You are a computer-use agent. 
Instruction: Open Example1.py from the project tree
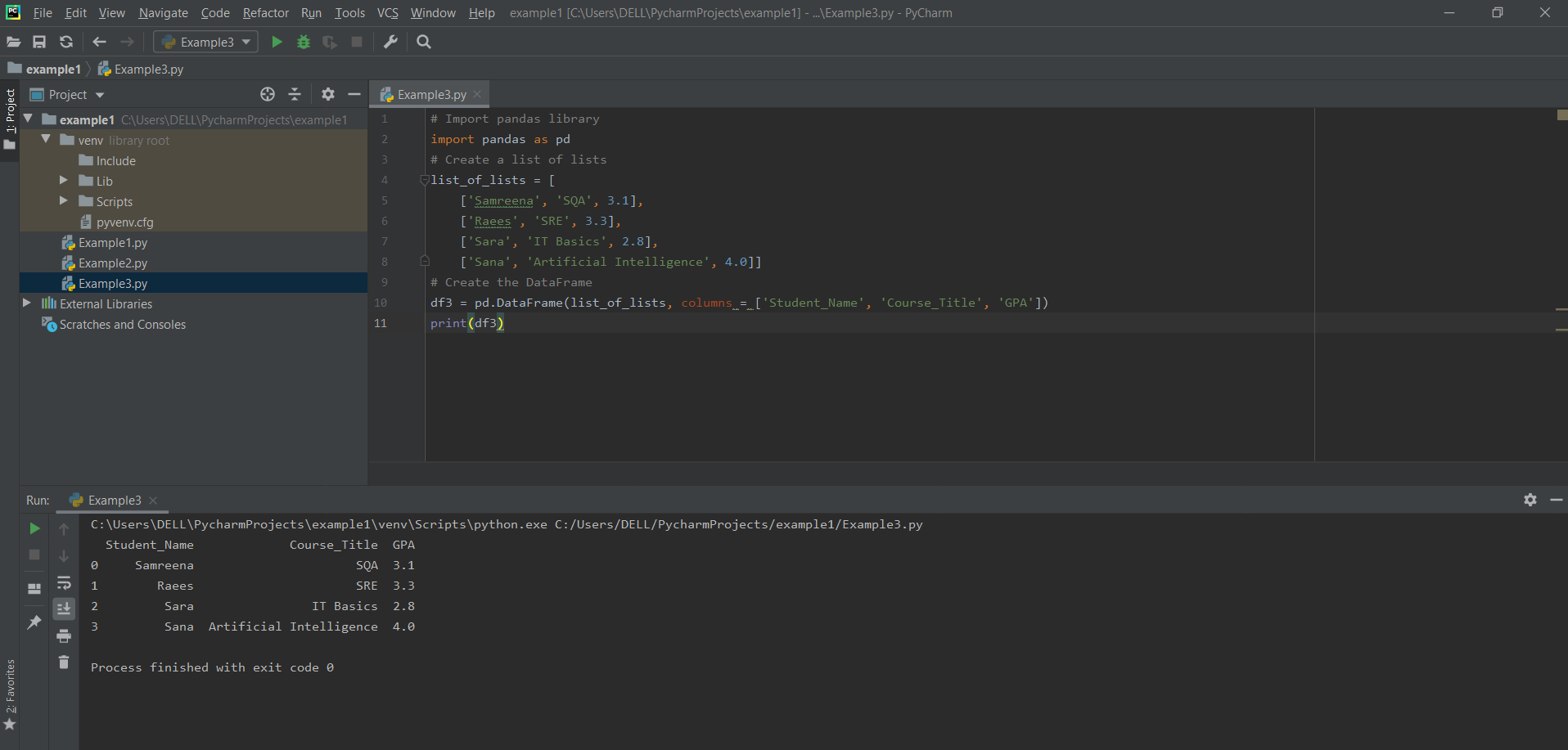(x=113, y=243)
